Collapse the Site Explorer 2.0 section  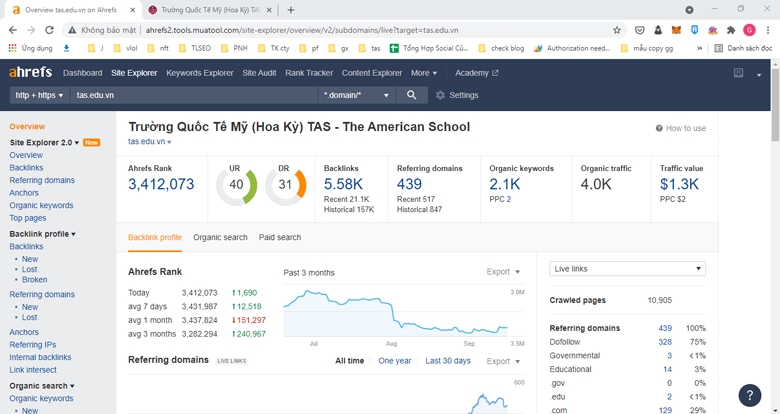point(44,143)
